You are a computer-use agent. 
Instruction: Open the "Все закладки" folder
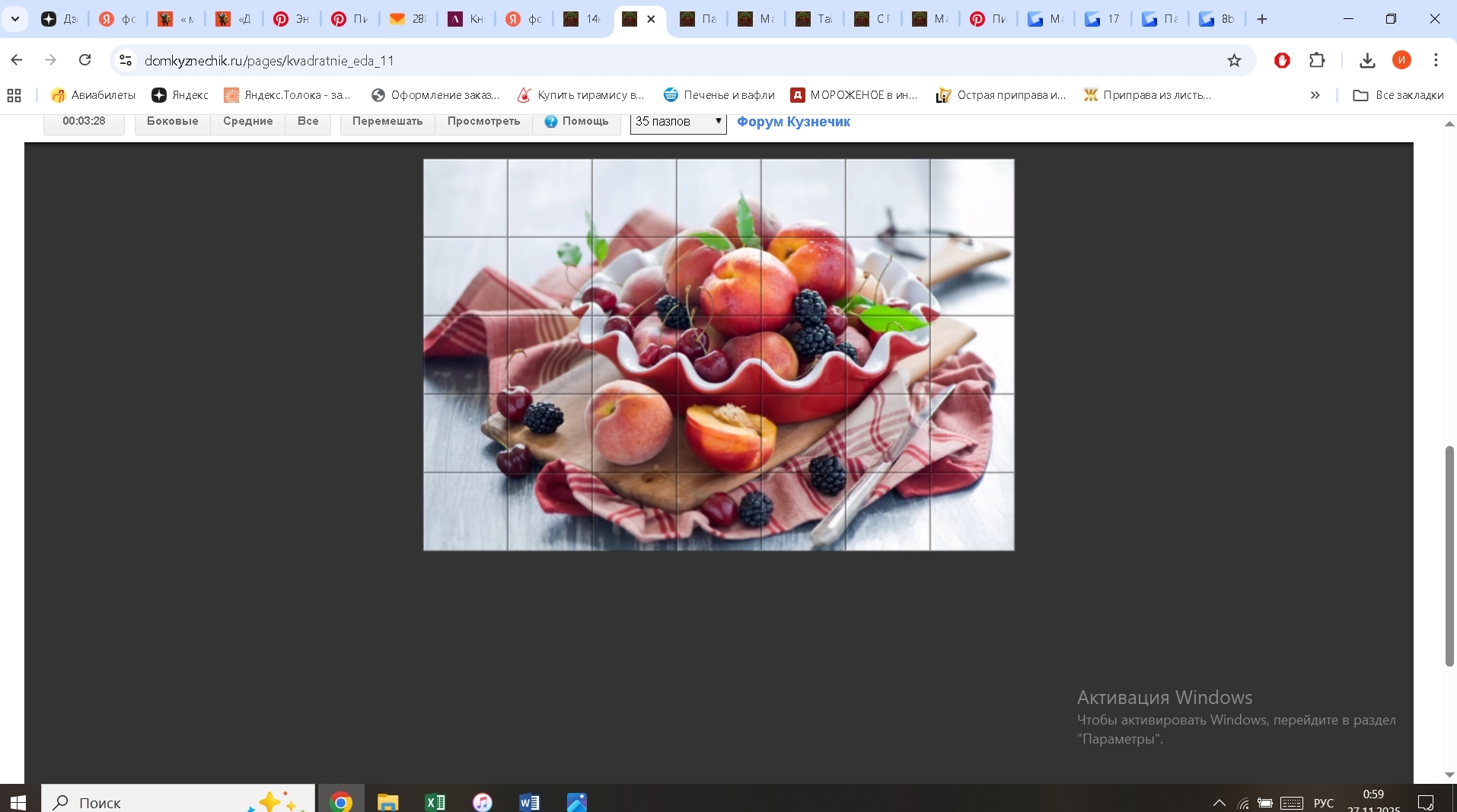pyautogui.click(x=1398, y=95)
